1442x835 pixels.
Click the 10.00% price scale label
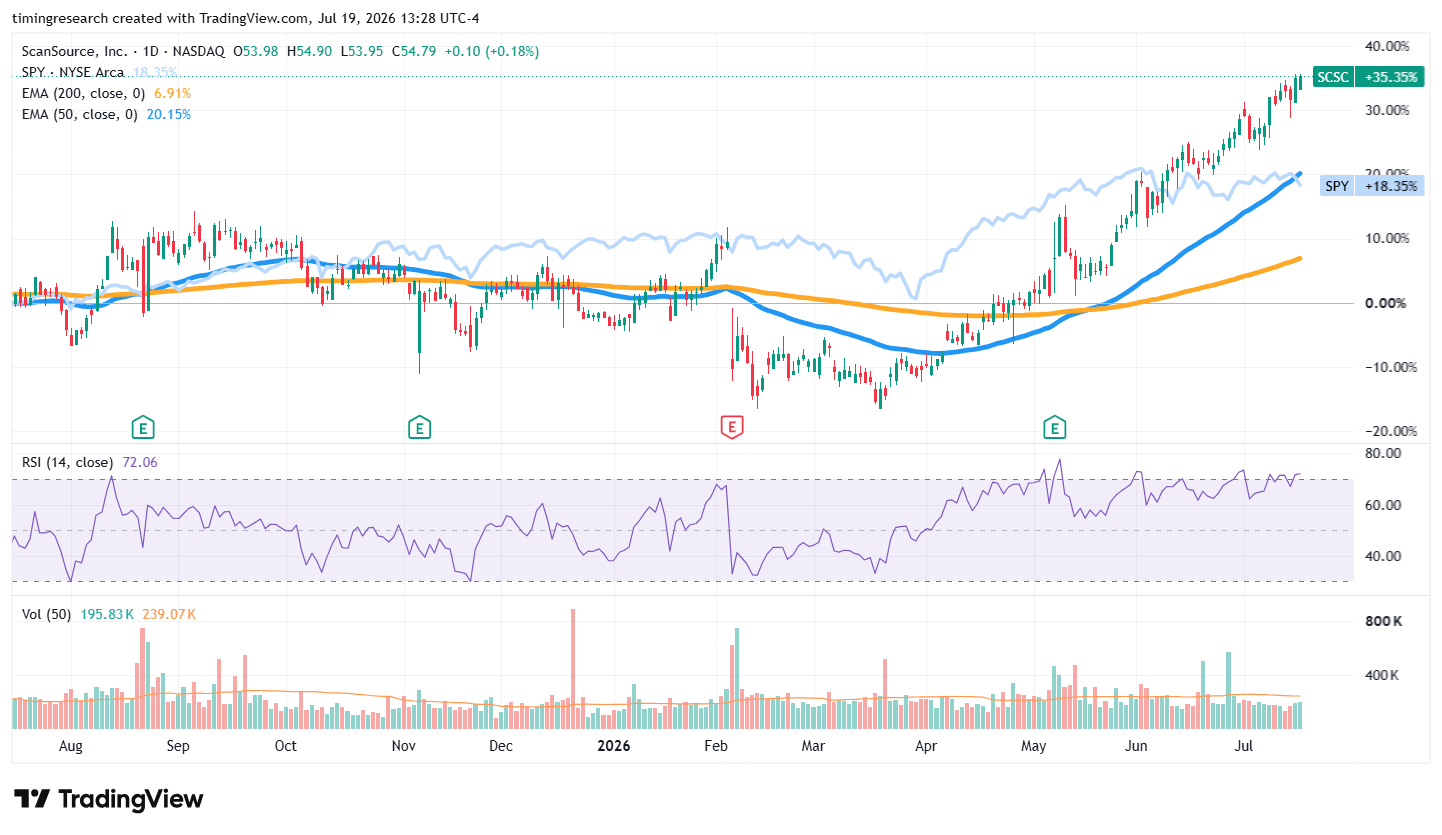[x=1387, y=238]
